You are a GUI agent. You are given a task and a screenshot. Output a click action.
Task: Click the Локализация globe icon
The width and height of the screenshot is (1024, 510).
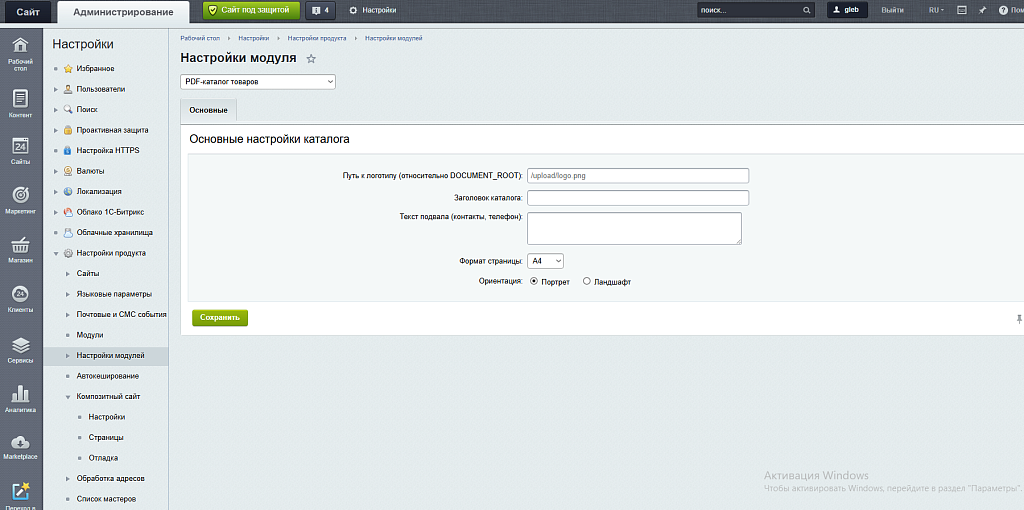pos(68,191)
